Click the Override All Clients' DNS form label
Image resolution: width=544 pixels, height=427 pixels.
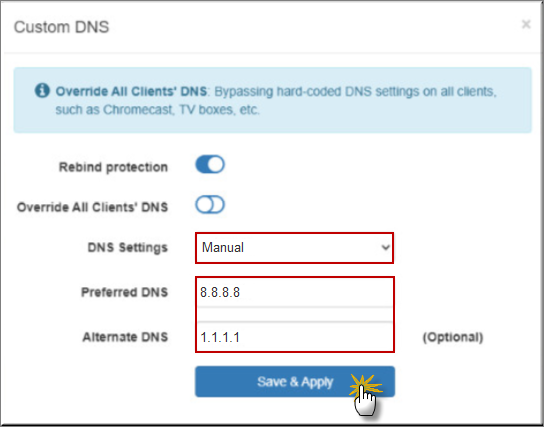[x=92, y=207]
